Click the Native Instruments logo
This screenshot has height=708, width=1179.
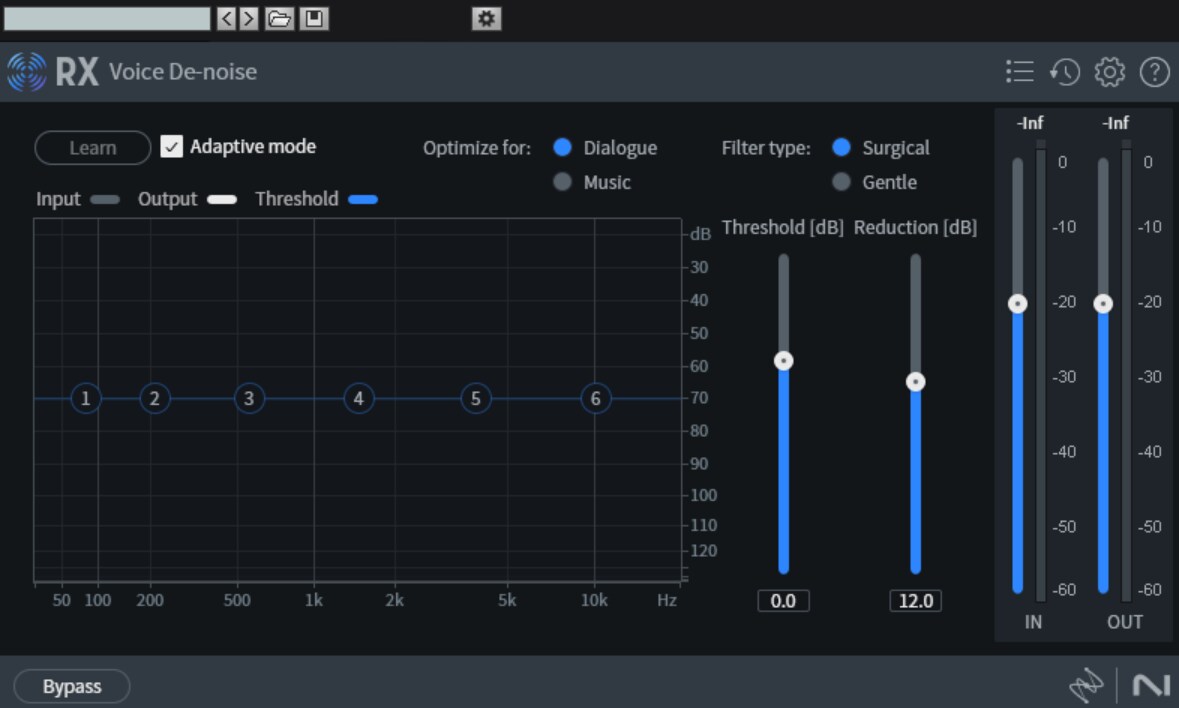click(x=1150, y=685)
